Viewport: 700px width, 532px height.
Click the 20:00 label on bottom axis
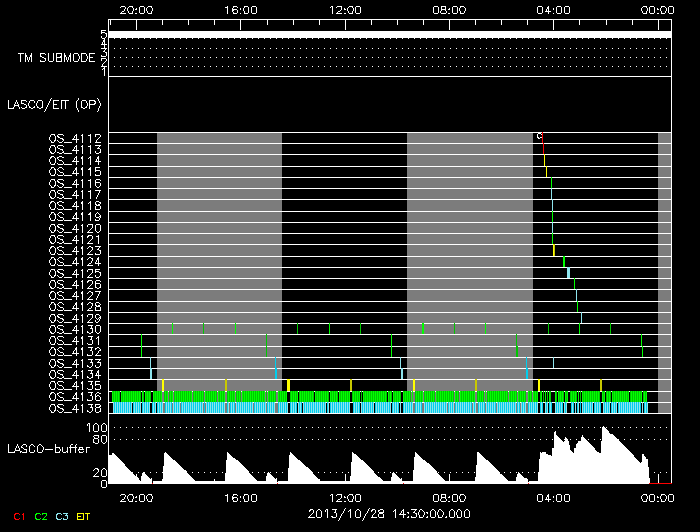click(x=136, y=498)
